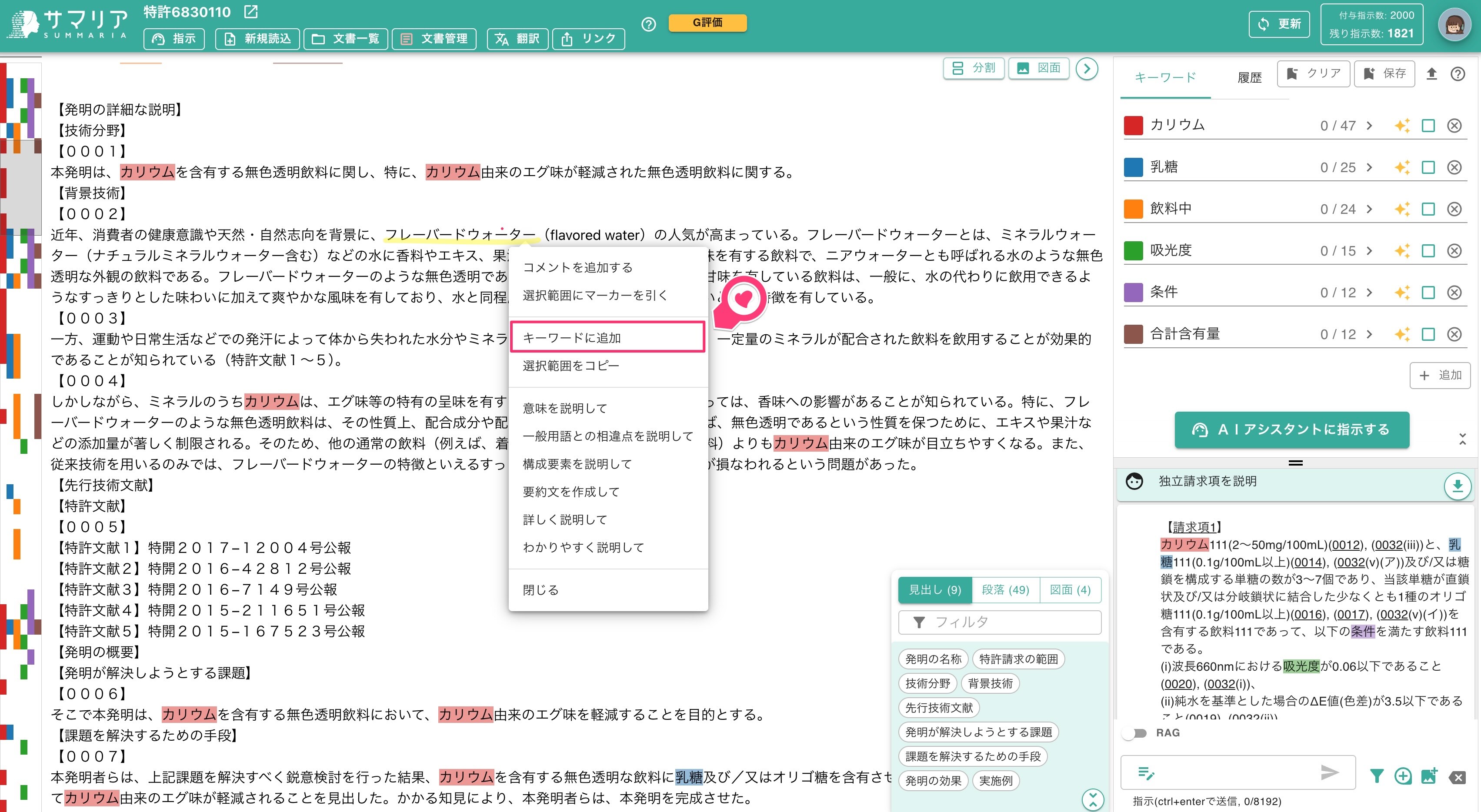Click the circular next arrow beside 図面

tap(1087, 68)
